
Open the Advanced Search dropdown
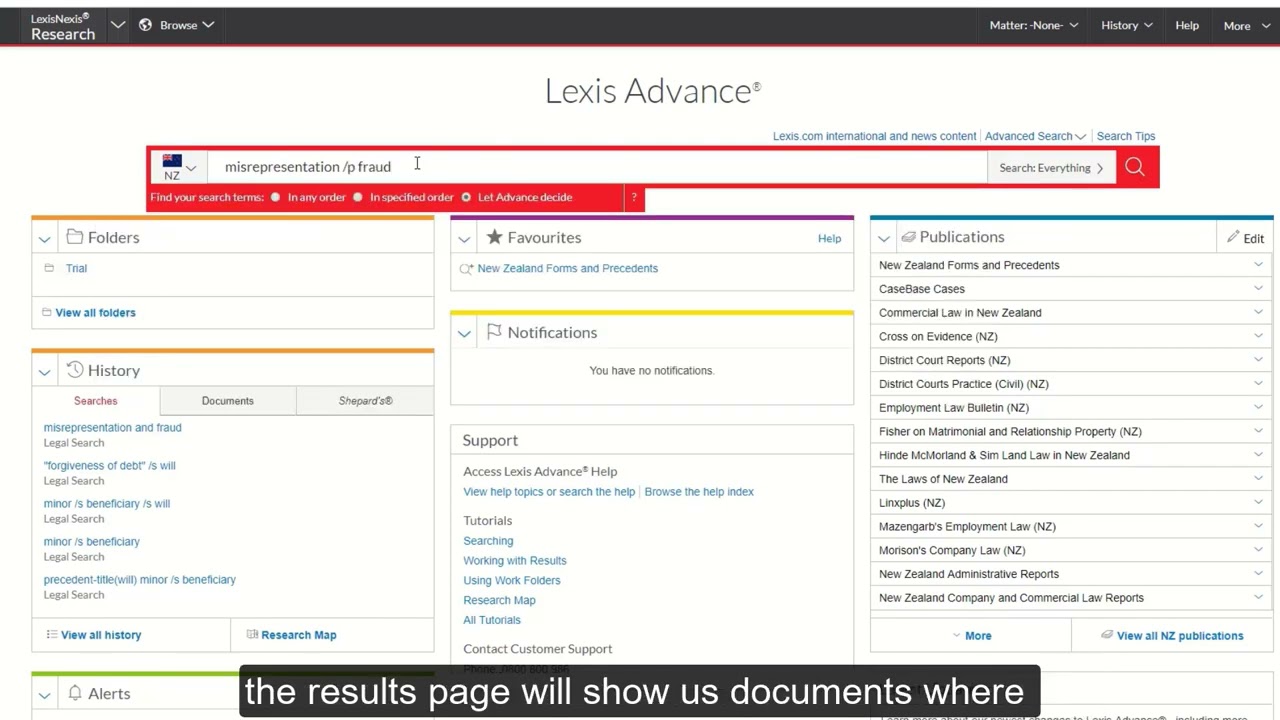pyautogui.click(x=1035, y=136)
